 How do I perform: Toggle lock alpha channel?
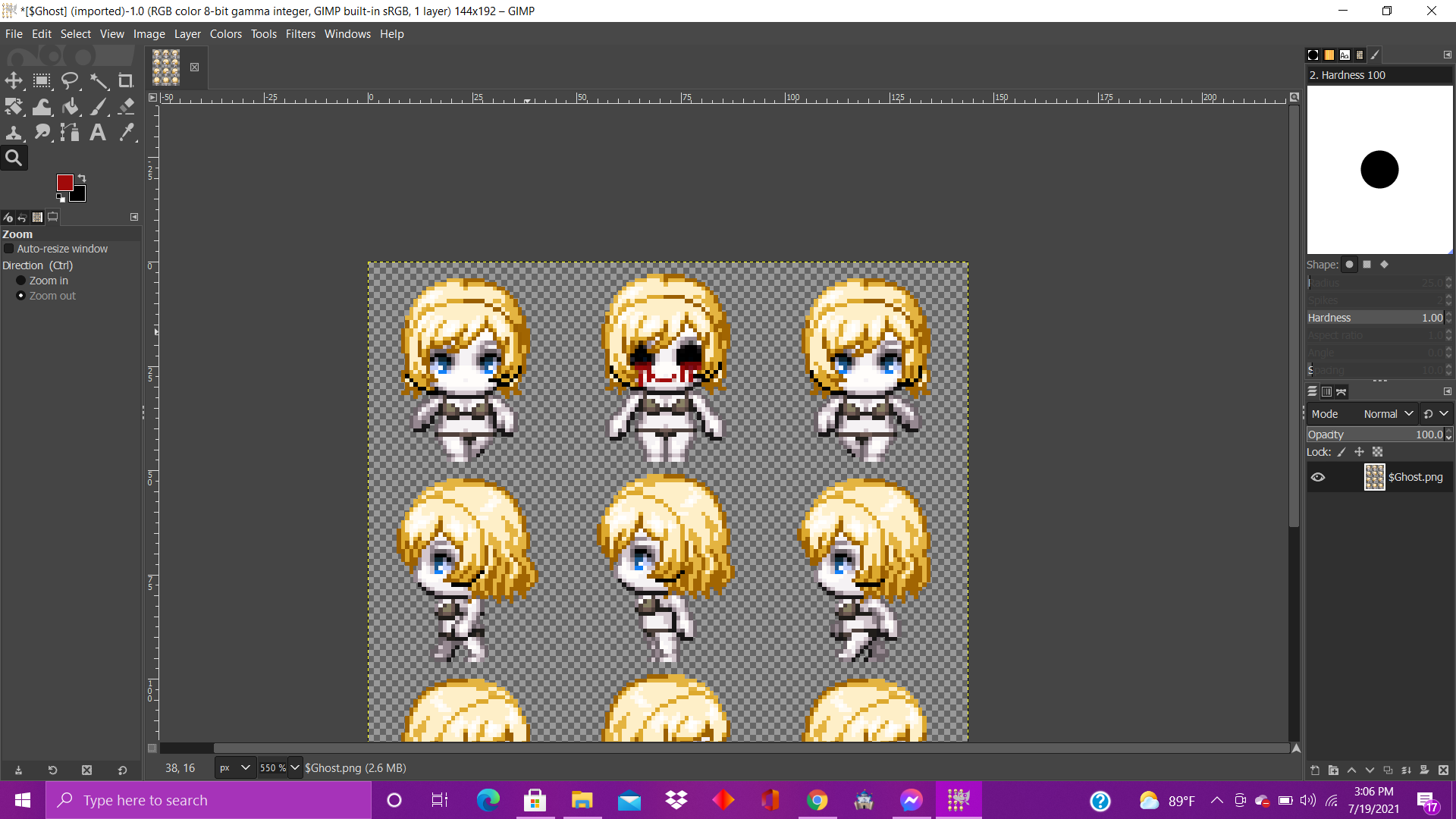[x=1378, y=452]
